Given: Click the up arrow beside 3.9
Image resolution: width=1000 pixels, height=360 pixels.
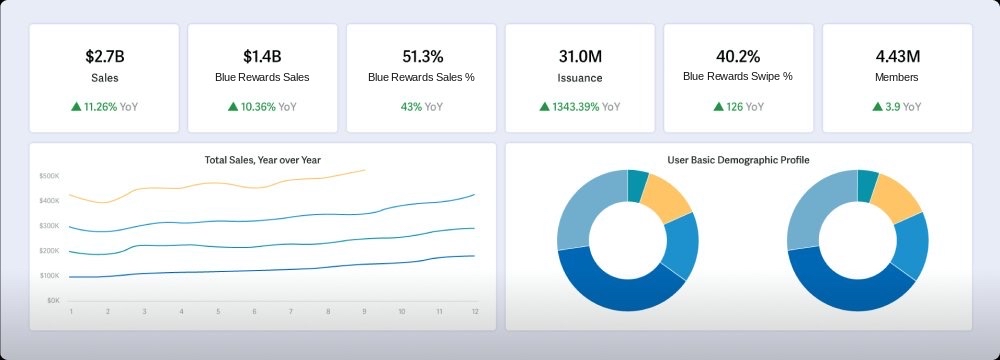Looking at the screenshot, I should pyautogui.click(x=877, y=107).
